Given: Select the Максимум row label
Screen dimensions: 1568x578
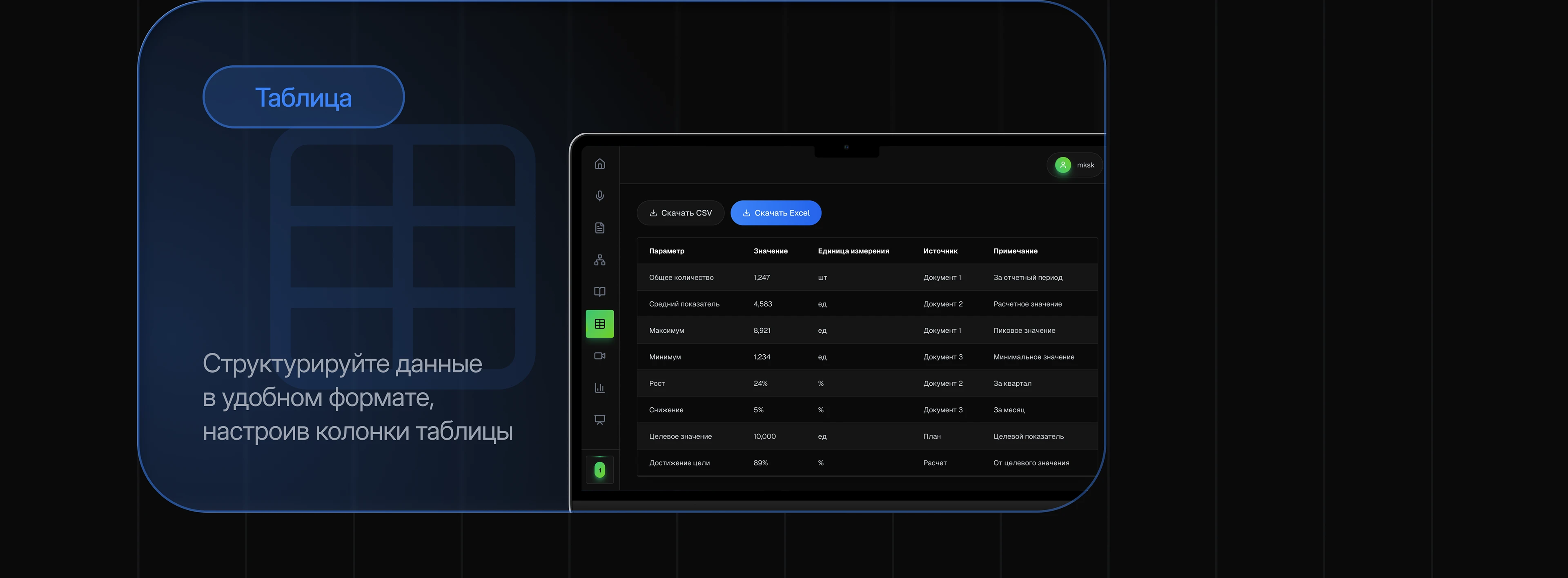Looking at the screenshot, I should click(x=666, y=330).
